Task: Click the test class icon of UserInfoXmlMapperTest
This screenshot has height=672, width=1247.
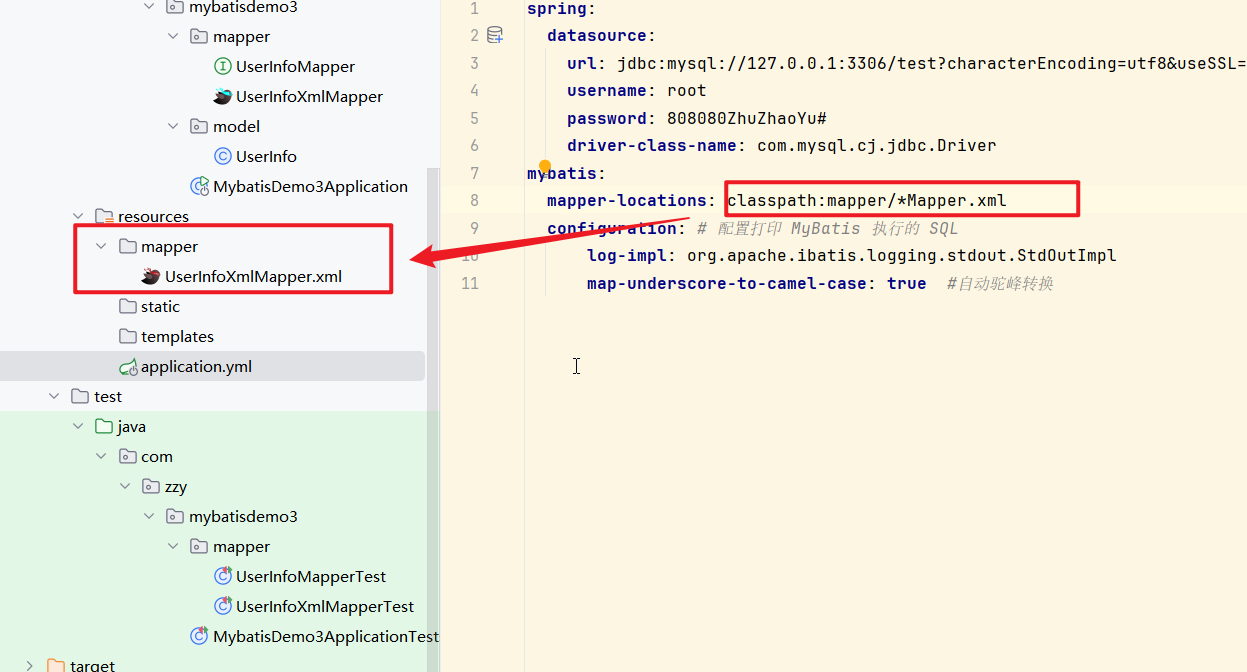Action: click(x=223, y=607)
